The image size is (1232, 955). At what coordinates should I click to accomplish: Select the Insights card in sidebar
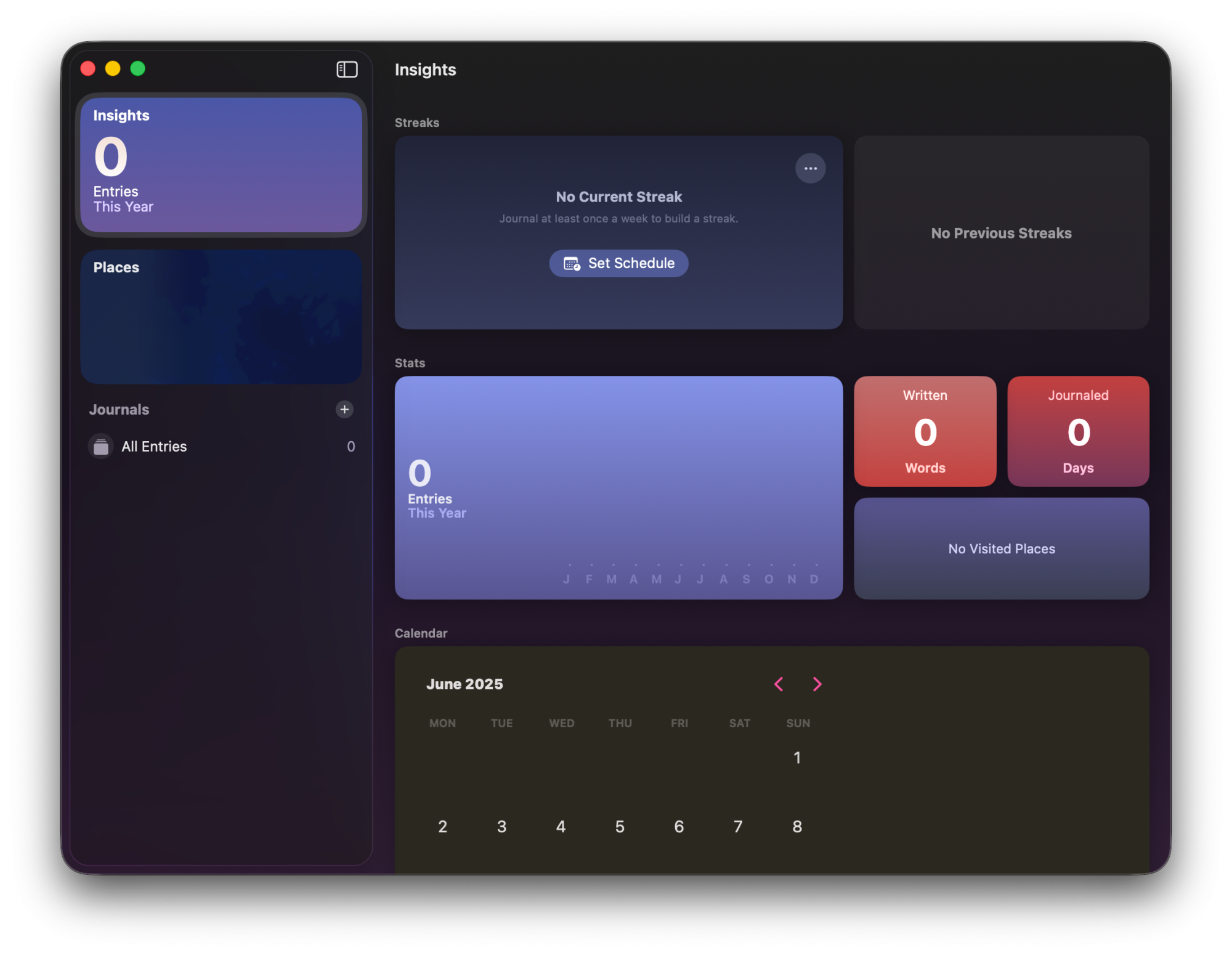(x=221, y=165)
